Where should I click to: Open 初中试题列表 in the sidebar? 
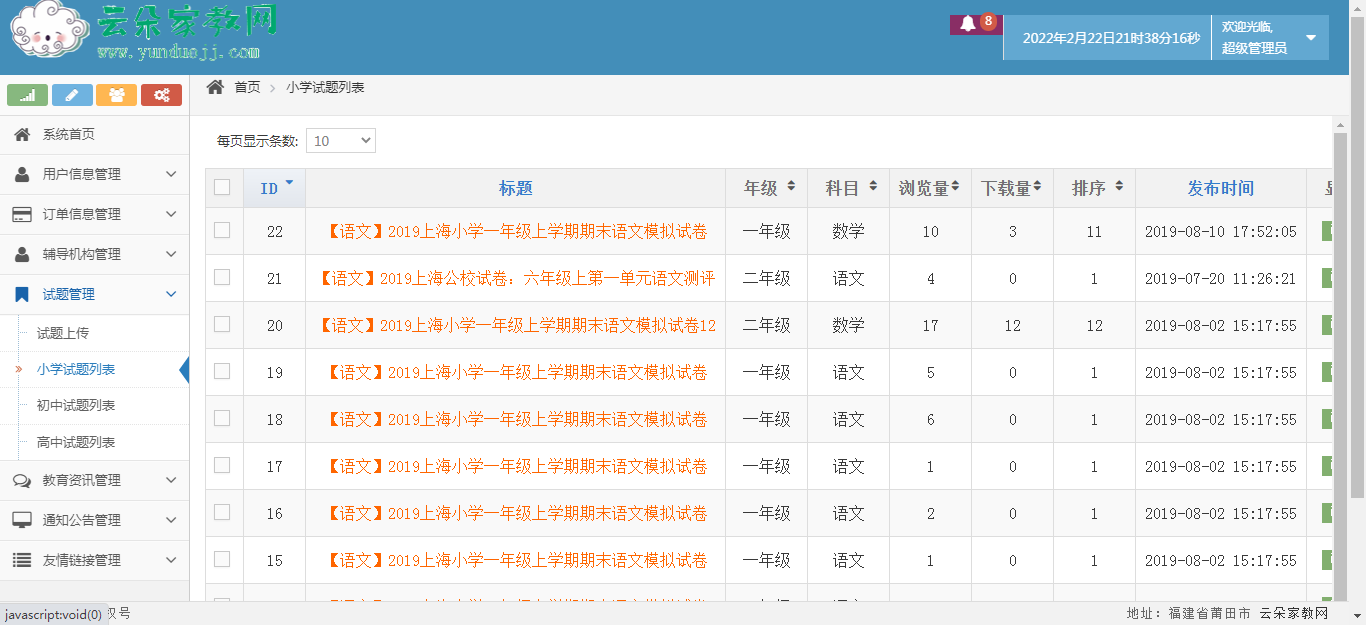click(76, 405)
